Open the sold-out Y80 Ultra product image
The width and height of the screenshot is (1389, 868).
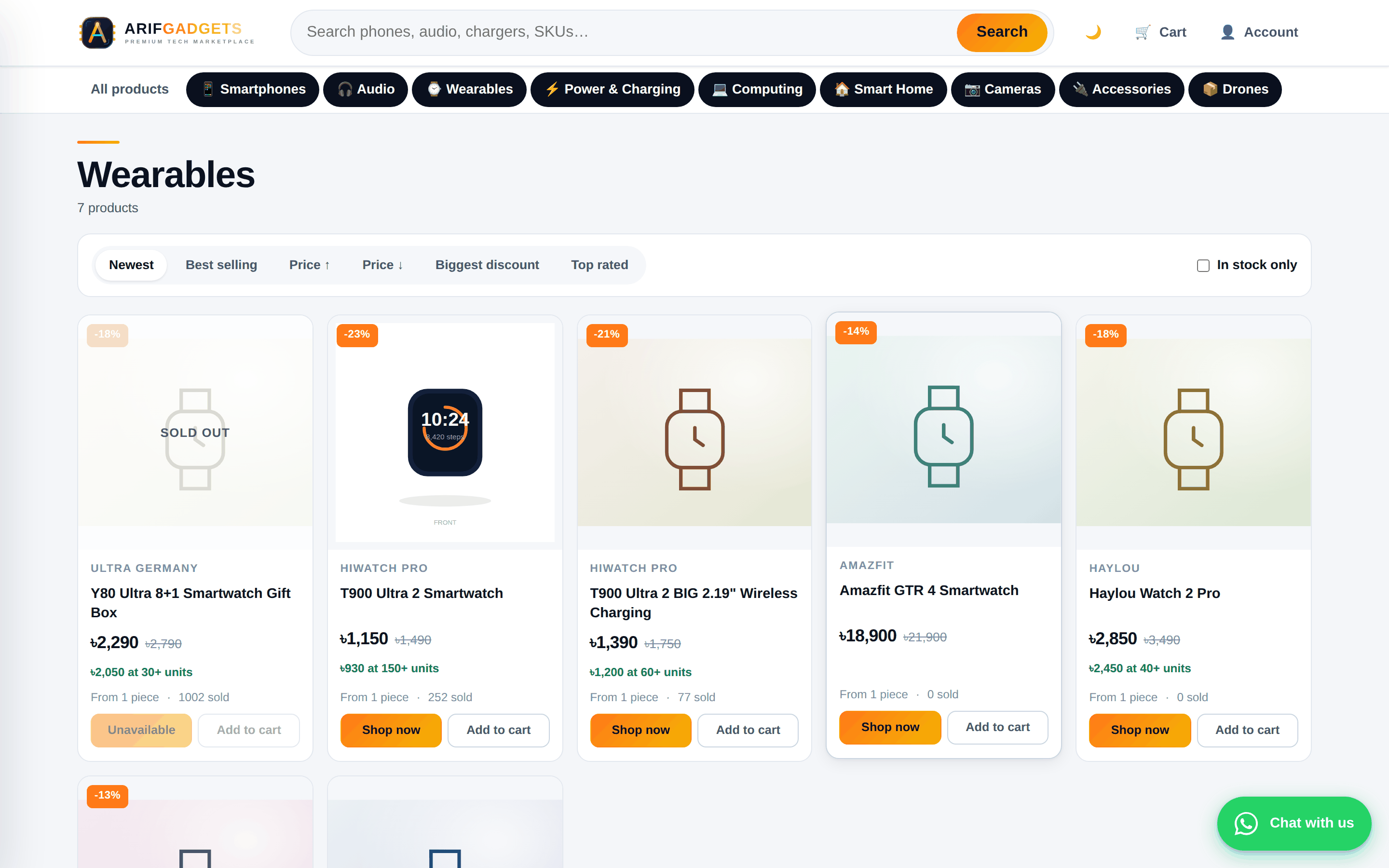click(195, 433)
